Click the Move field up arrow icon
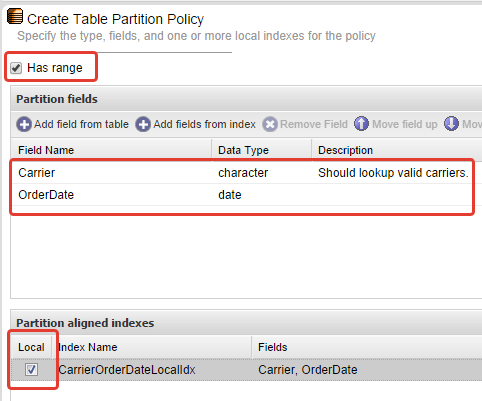This screenshot has width=482, height=401. [x=361, y=124]
